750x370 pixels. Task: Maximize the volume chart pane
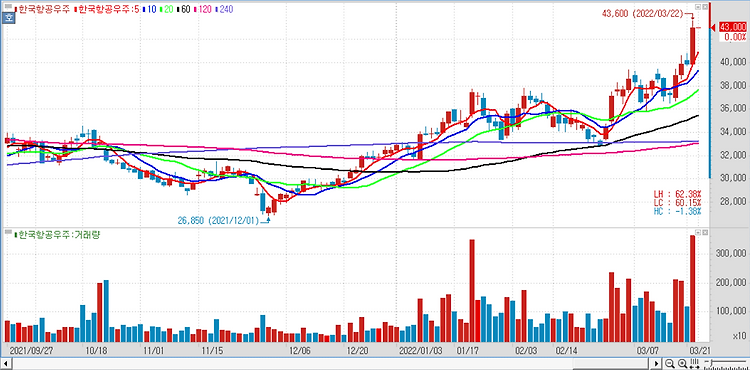click(x=698, y=232)
